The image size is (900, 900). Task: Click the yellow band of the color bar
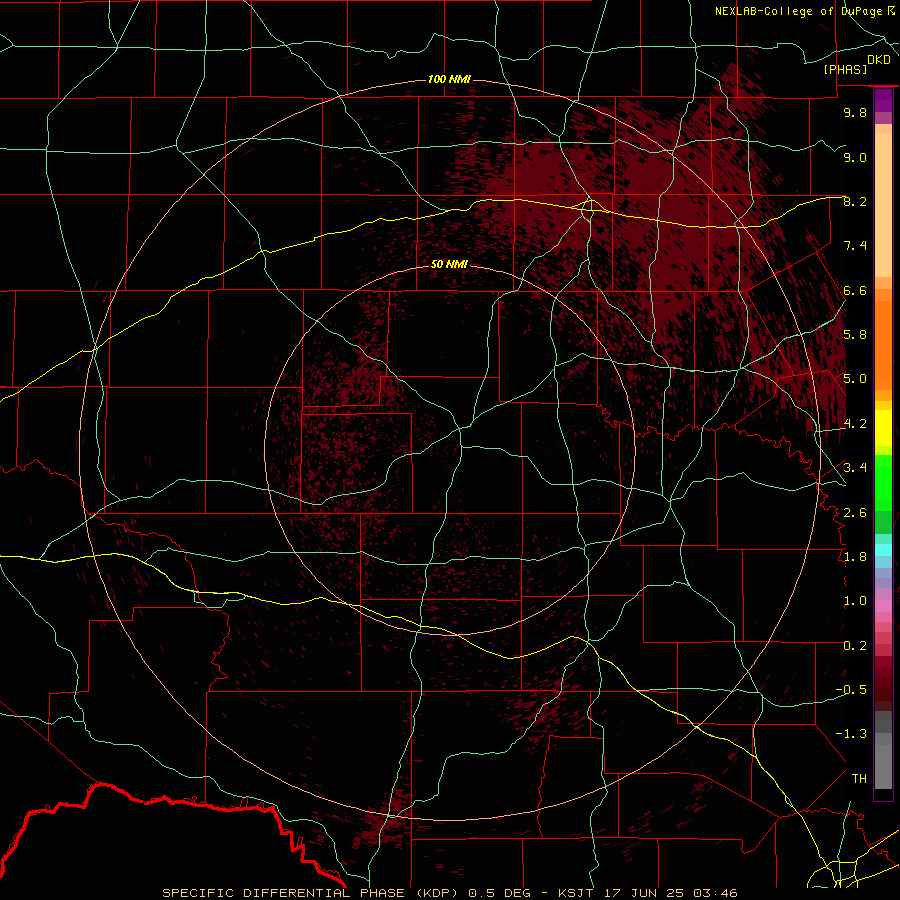[x=883, y=428]
